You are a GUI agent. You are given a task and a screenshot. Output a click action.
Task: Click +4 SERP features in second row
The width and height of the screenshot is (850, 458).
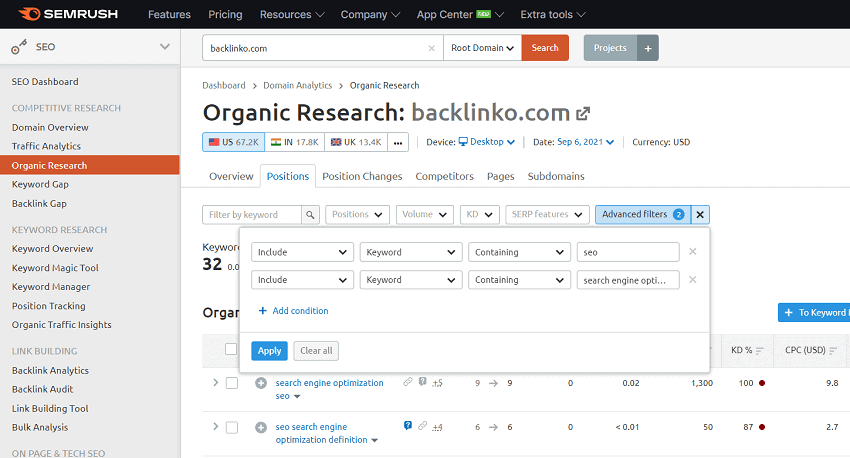point(437,428)
